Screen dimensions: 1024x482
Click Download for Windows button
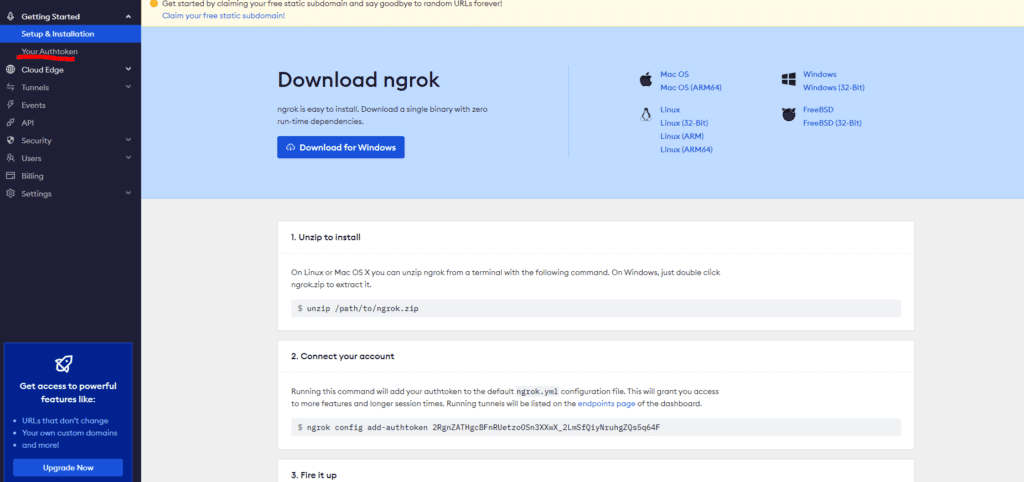click(341, 147)
